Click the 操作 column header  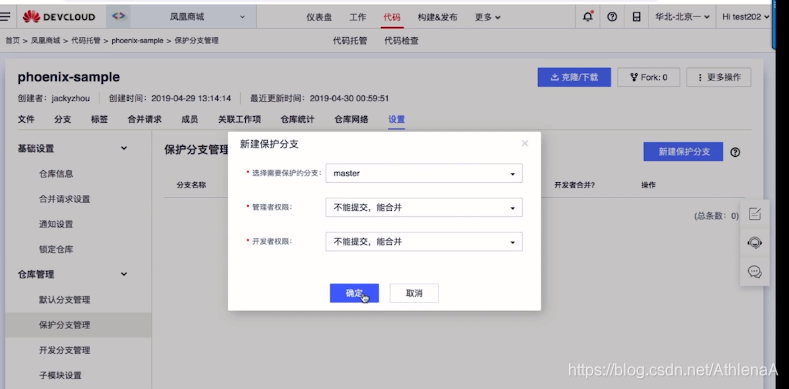tap(648, 185)
